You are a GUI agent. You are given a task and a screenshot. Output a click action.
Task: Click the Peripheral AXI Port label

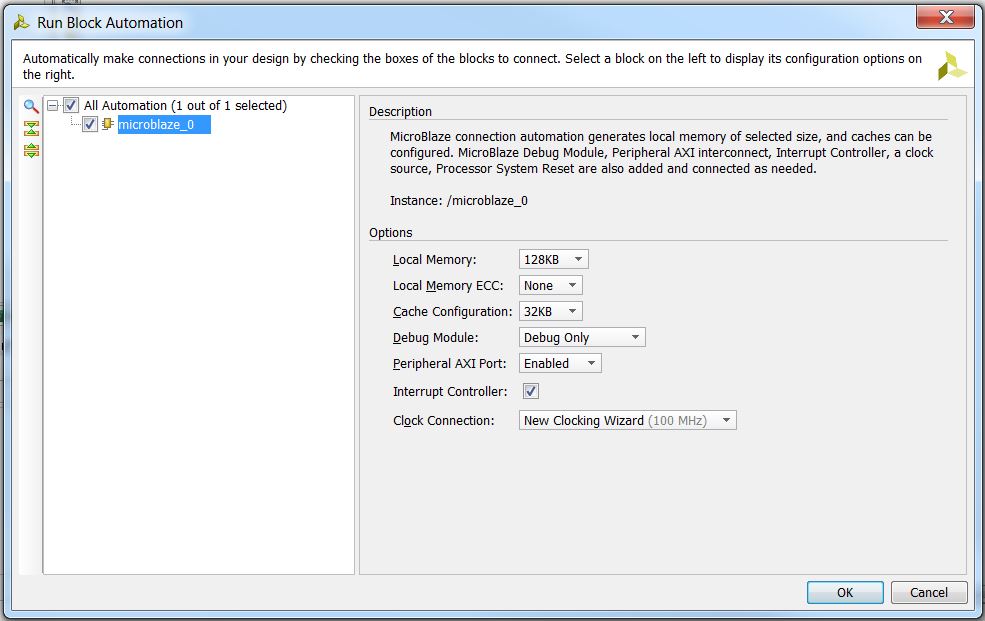[x=449, y=364]
